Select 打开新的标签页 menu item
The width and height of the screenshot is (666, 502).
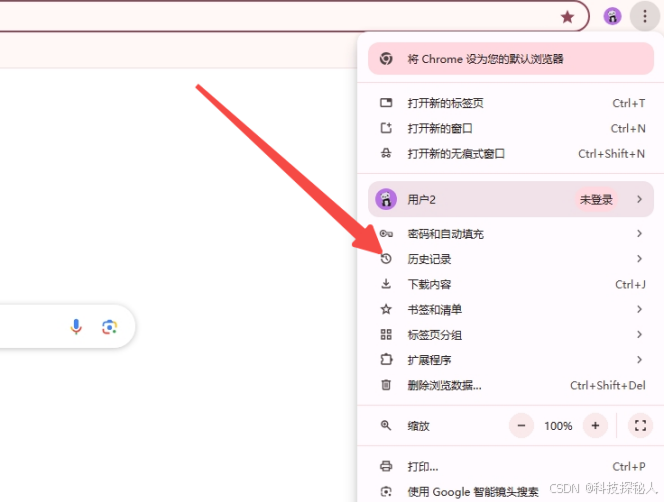(x=511, y=103)
